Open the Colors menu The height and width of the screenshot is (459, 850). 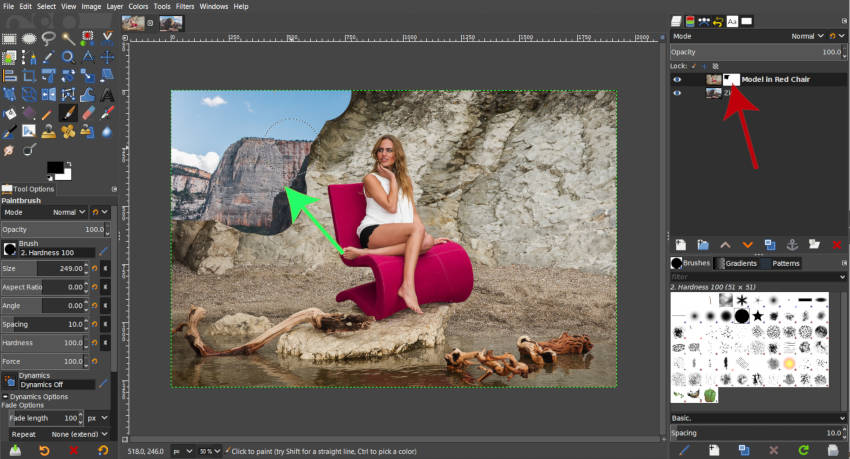[x=138, y=7]
